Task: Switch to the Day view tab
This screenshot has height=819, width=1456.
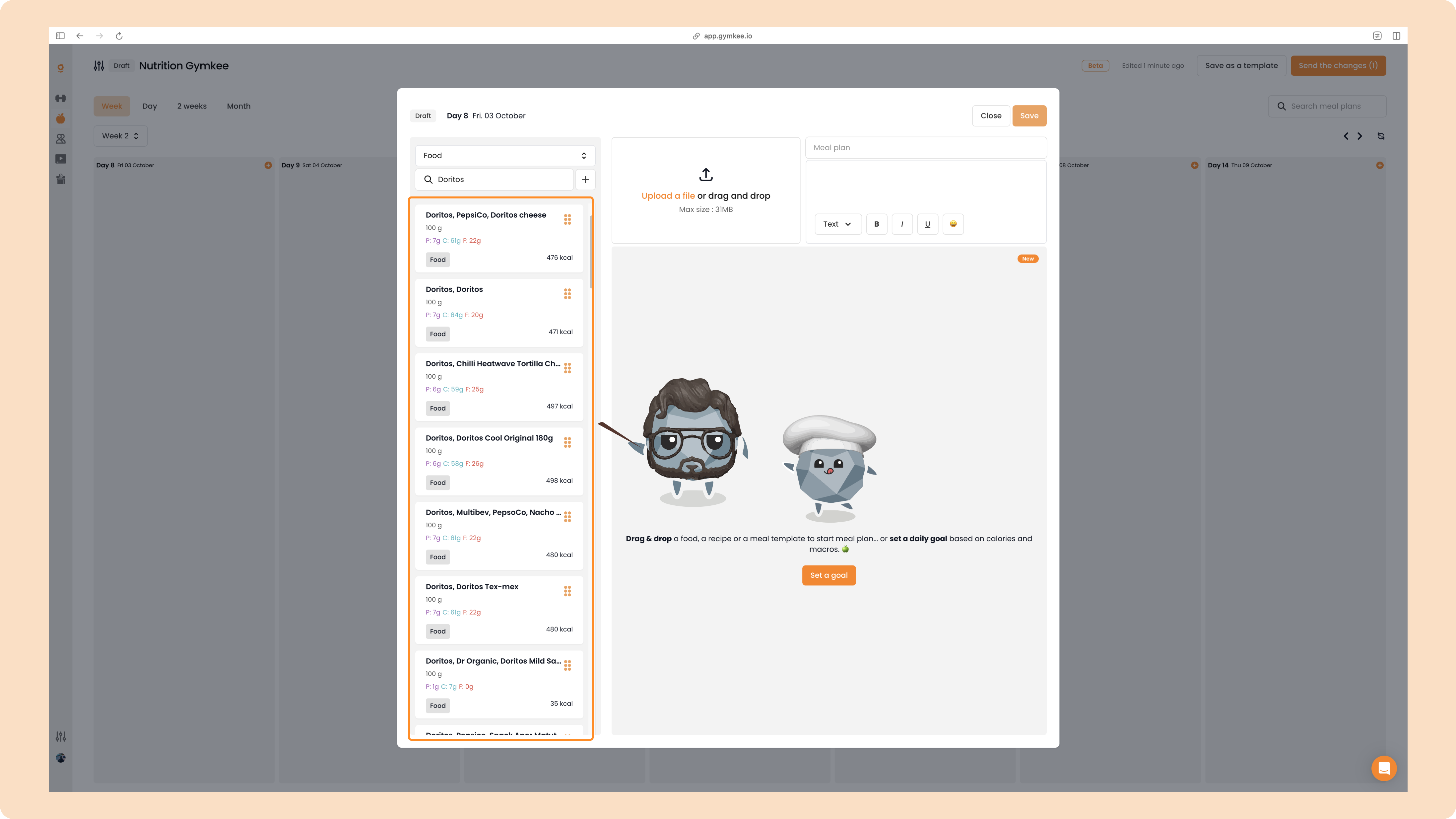Action: (x=150, y=106)
